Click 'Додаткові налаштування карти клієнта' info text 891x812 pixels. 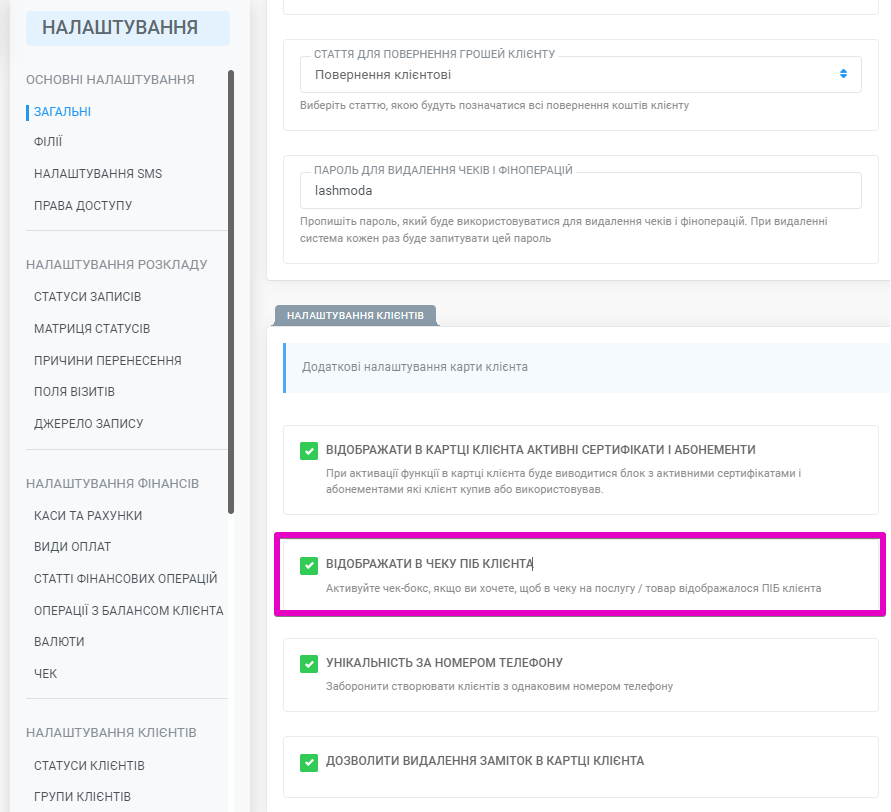coord(415,367)
